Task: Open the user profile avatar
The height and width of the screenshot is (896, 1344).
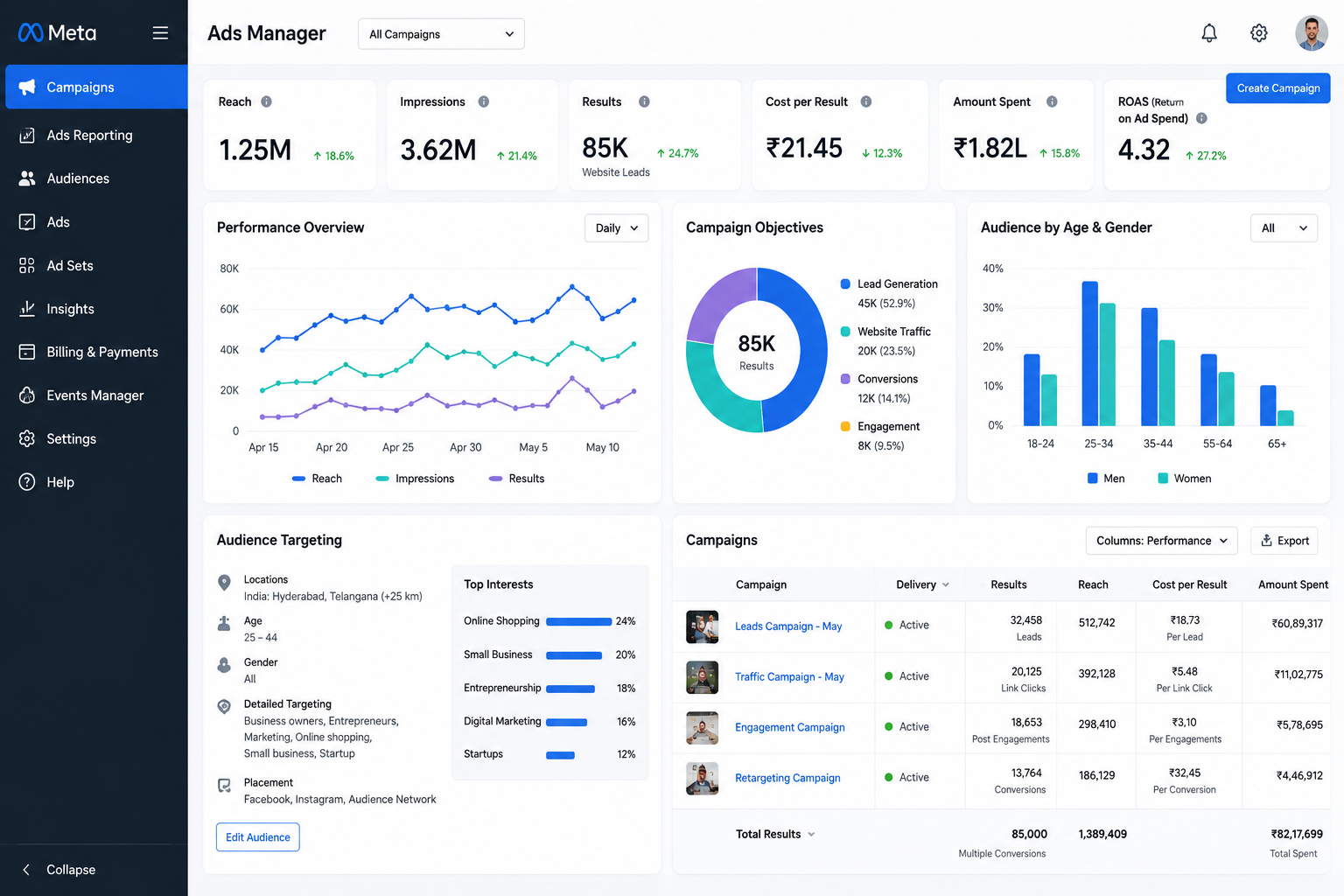Action: click(1312, 33)
